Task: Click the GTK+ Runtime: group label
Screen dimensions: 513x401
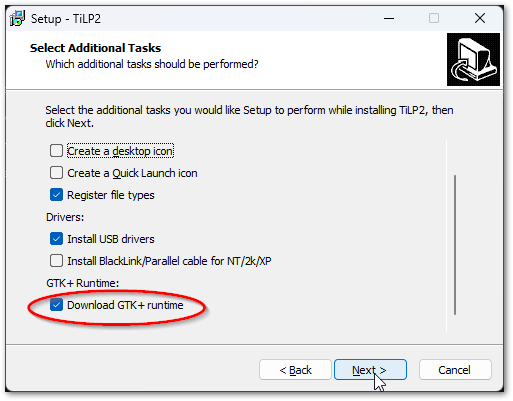Action: click(x=82, y=283)
